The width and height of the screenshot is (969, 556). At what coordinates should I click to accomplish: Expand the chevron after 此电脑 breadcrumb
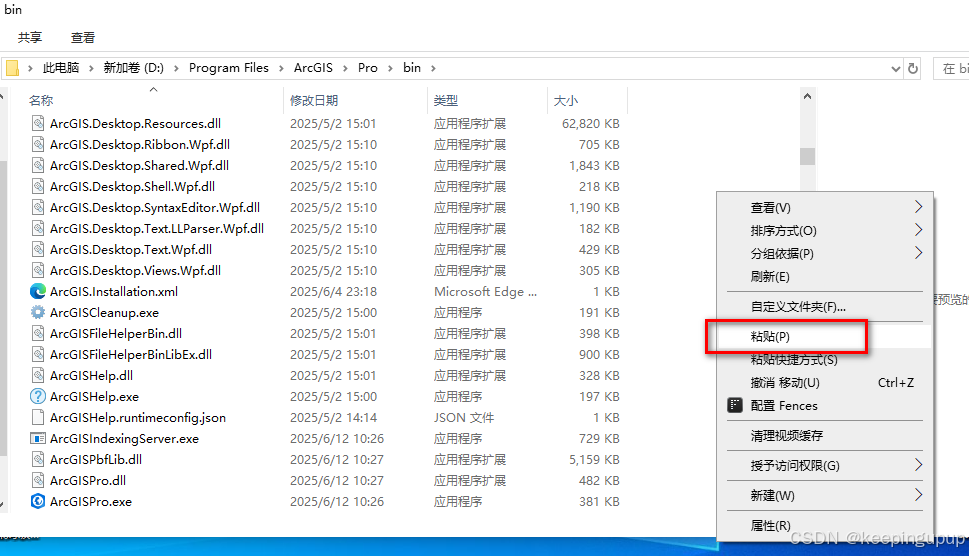point(91,68)
